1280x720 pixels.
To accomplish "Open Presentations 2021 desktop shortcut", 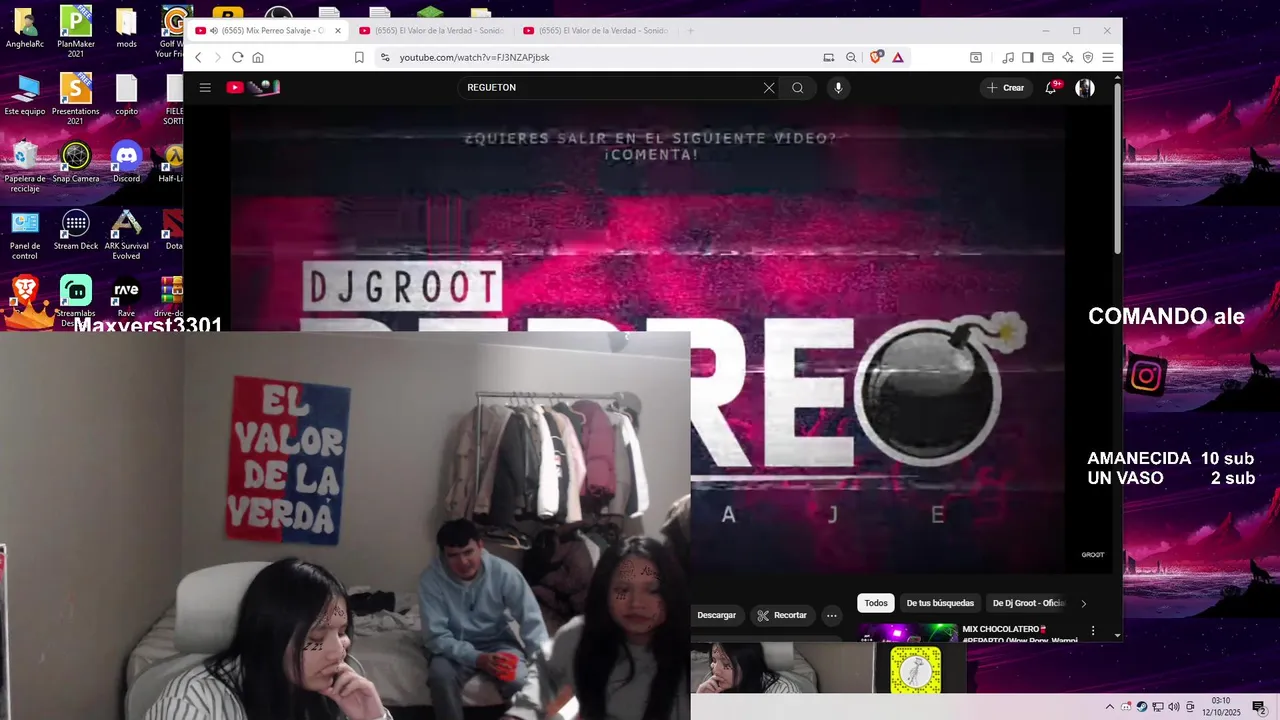I will point(76,98).
